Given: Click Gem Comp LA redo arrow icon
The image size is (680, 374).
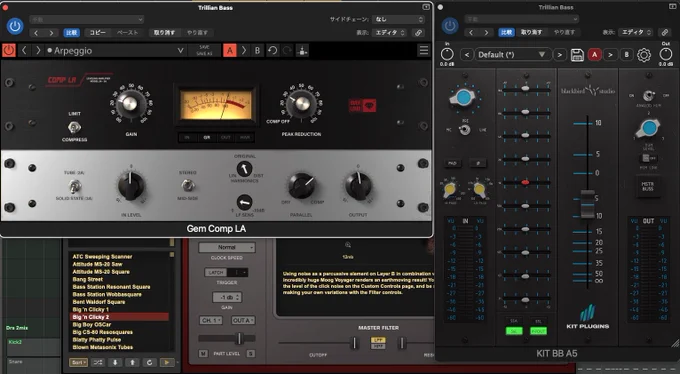Looking at the screenshot, I should pyautogui.click(x=287, y=50).
